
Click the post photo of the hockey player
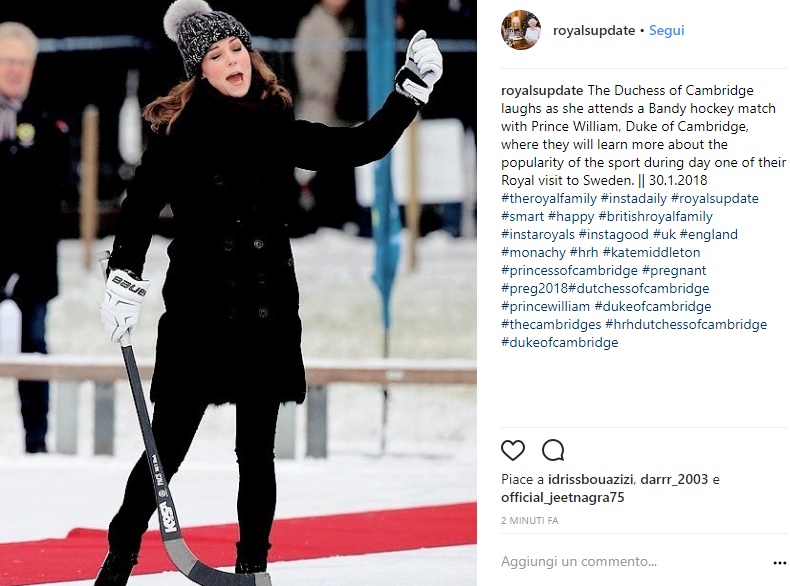(x=238, y=293)
